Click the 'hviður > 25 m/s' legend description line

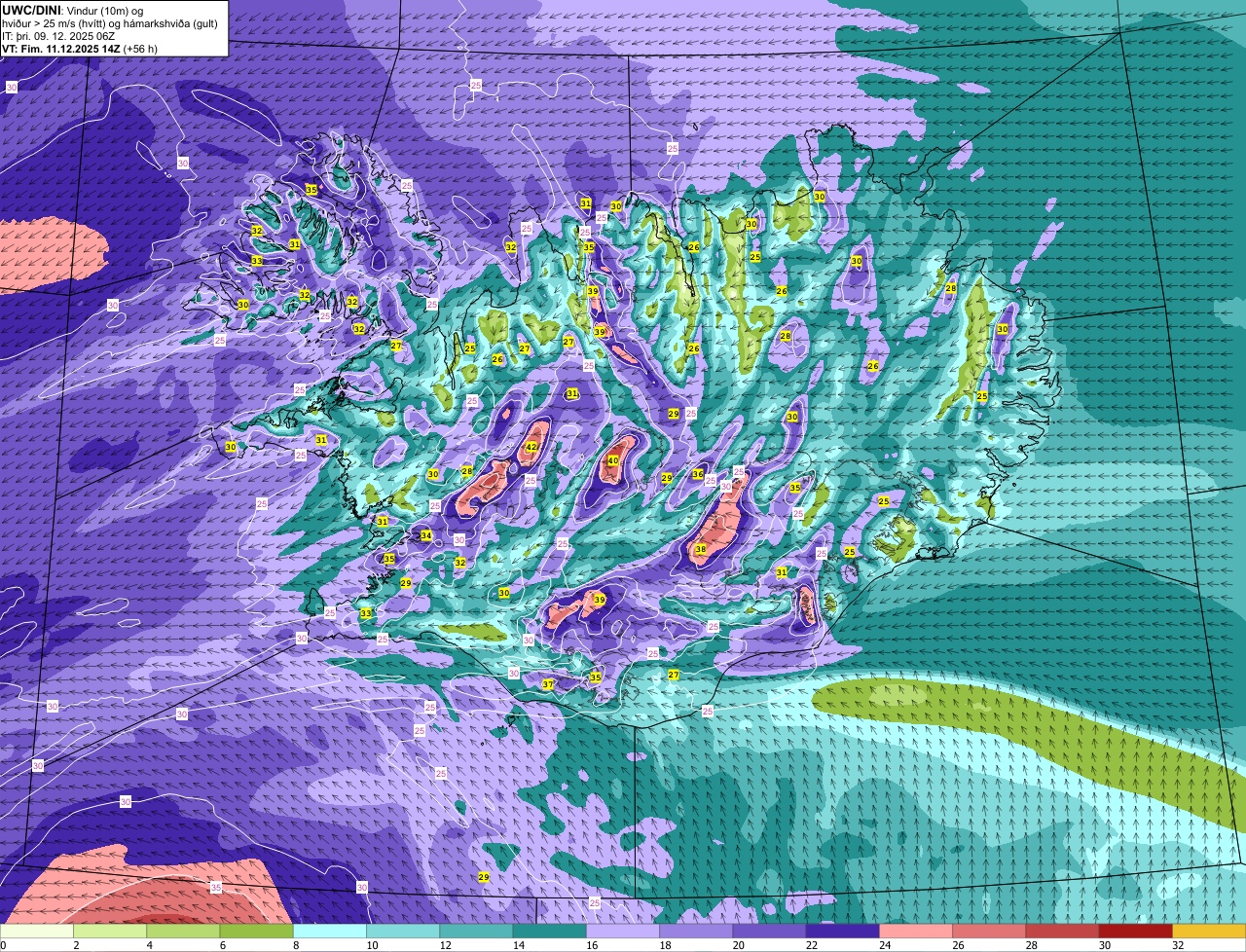(x=110, y=22)
